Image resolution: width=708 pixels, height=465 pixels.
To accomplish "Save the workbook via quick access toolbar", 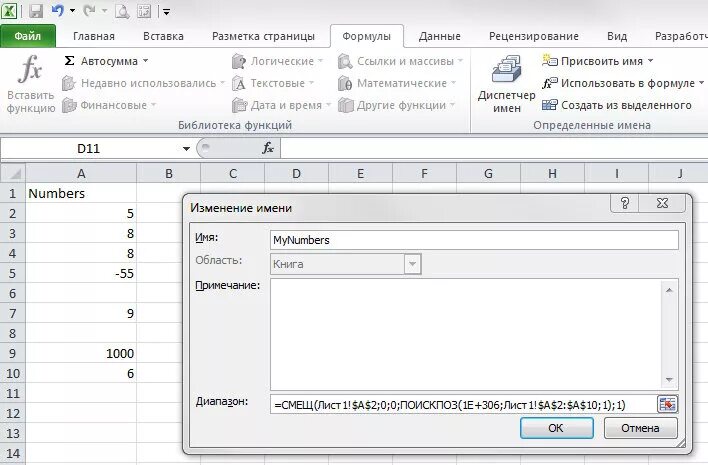I will [36, 11].
